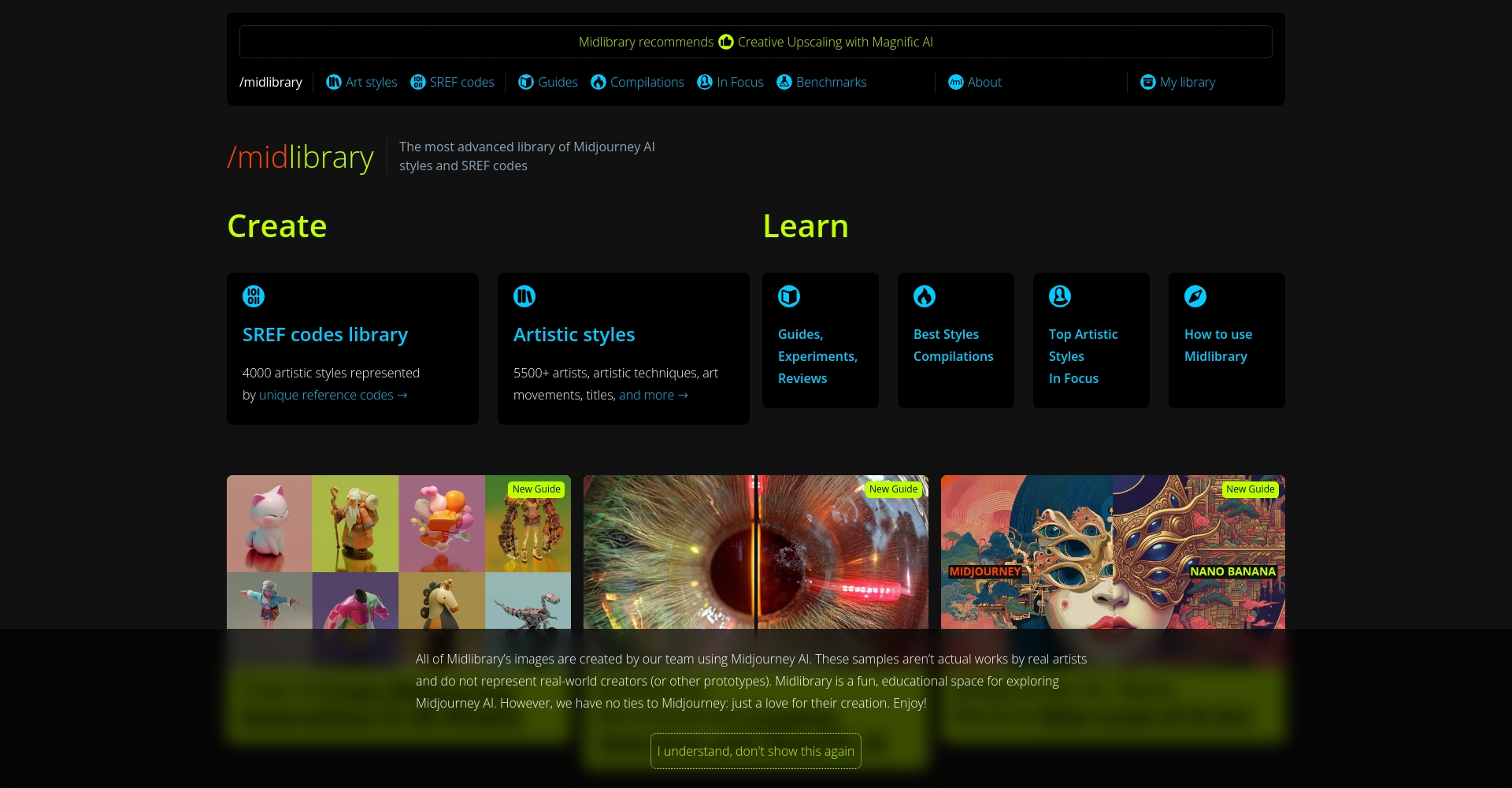Open the eye close-up guide thumbnail
This screenshot has height=788, width=1512.
click(x=755, y=552)
